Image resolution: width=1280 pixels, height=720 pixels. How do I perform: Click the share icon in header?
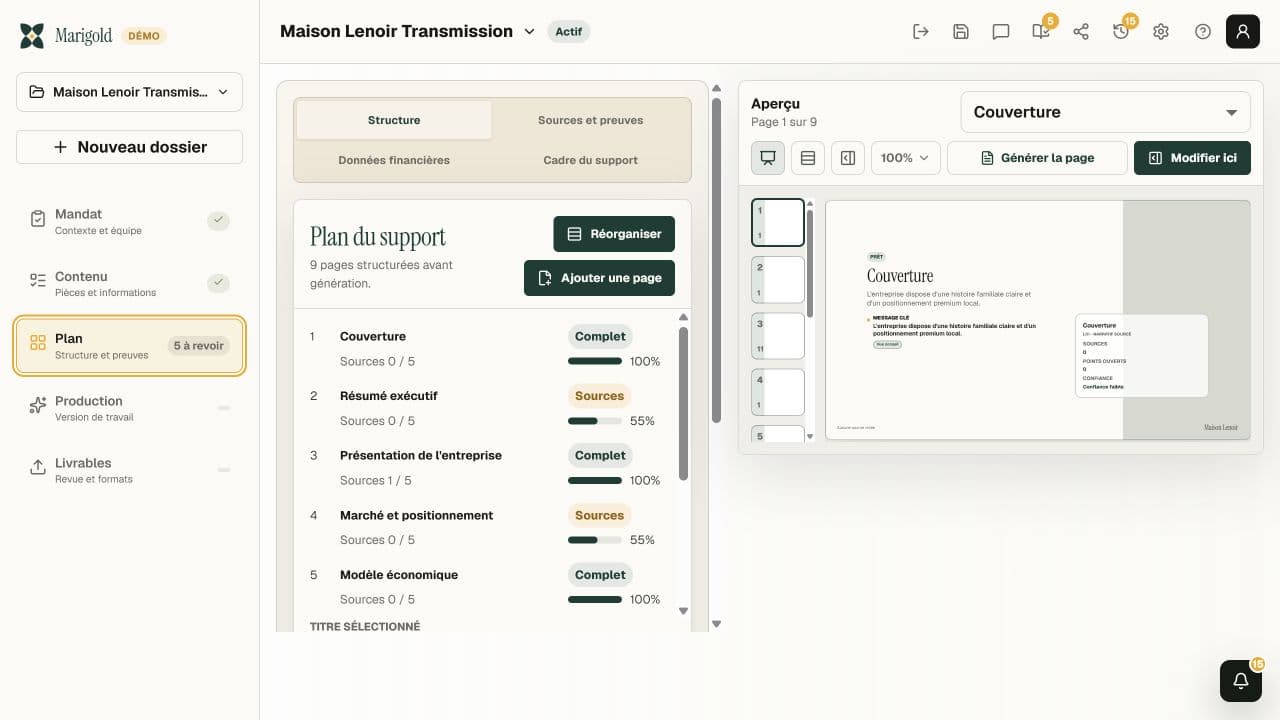pyautogui.click(x=1081, y=31)
